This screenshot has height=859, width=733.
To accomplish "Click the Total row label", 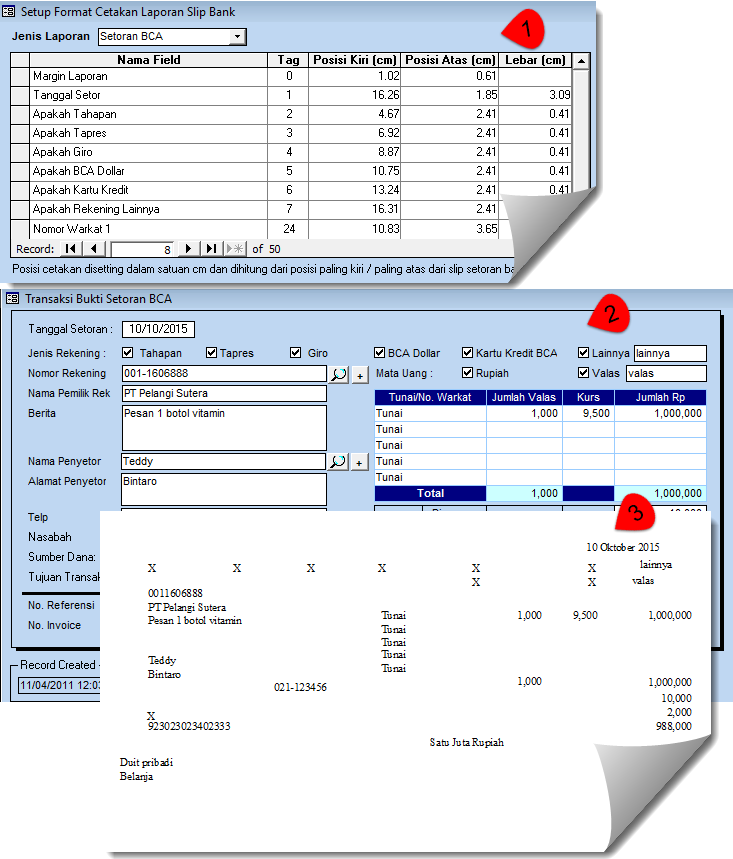I will (430, 494).
